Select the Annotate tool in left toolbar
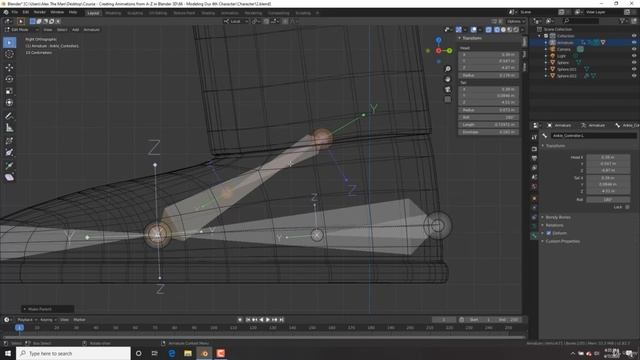 9,116
